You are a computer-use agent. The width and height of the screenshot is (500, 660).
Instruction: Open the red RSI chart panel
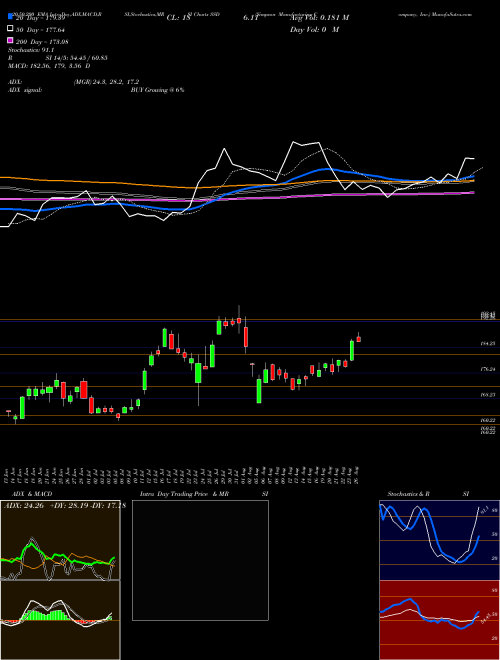[x=439, y=620]
